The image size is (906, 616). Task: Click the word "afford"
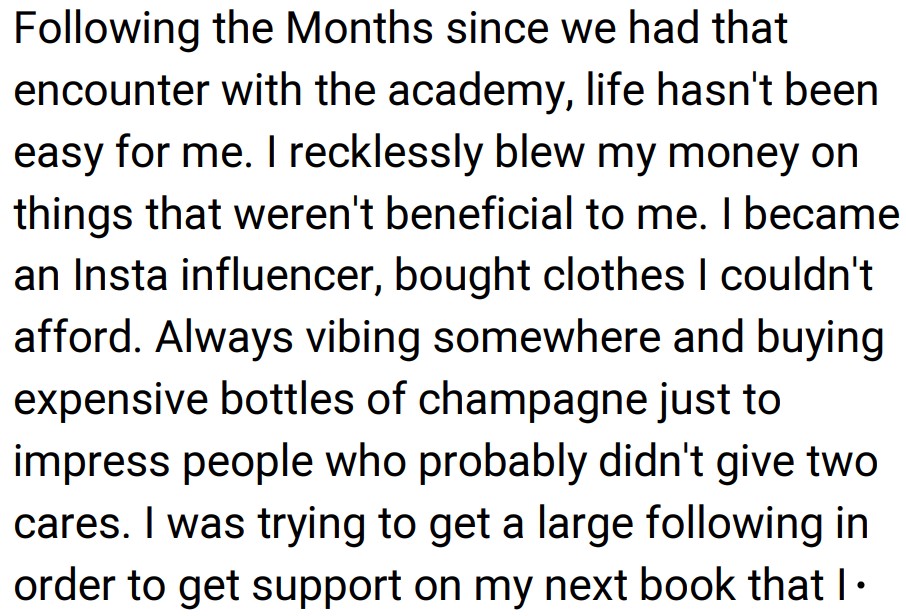(x=73, y=339)
